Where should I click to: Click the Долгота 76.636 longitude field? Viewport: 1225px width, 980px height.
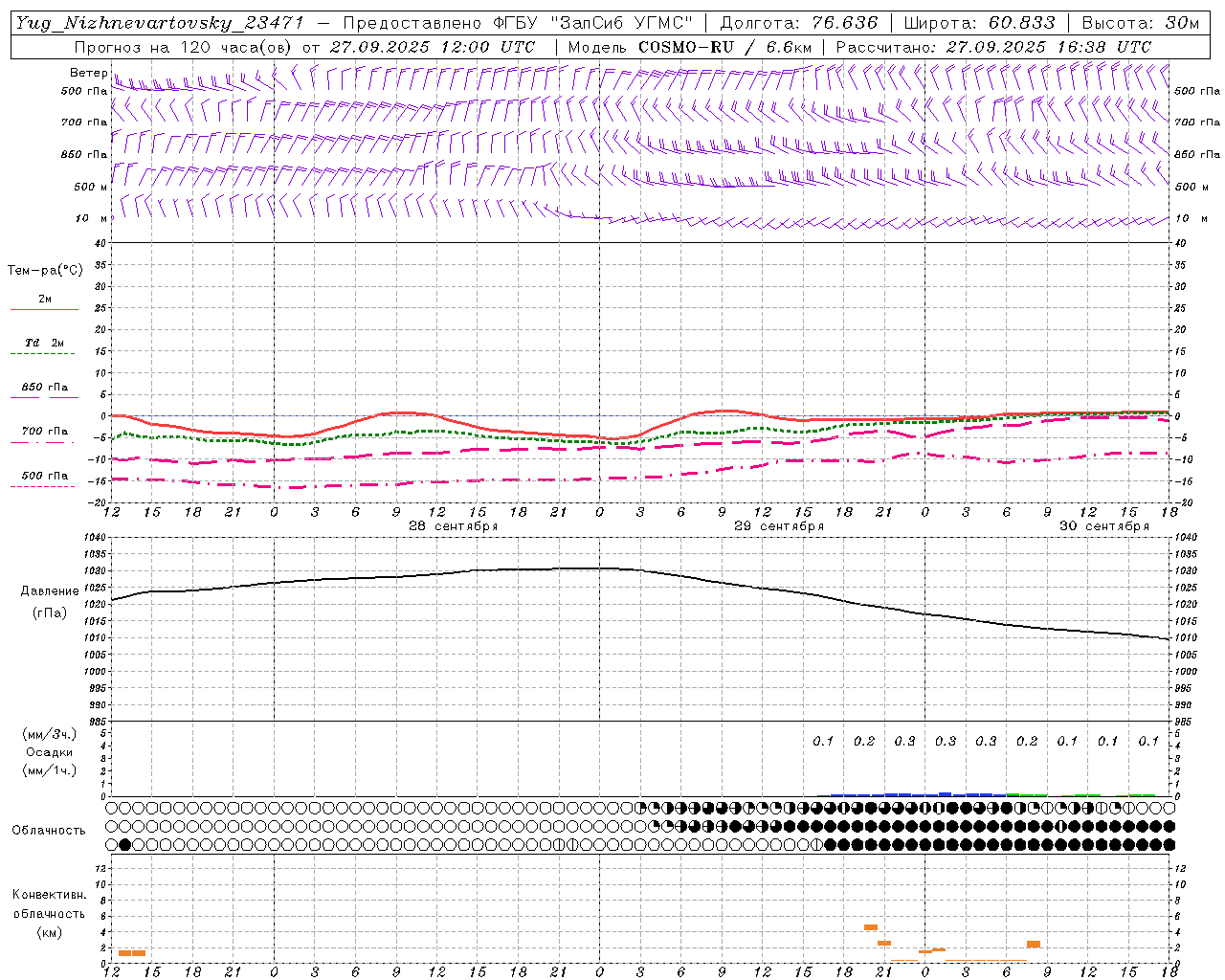coord(798,23)
